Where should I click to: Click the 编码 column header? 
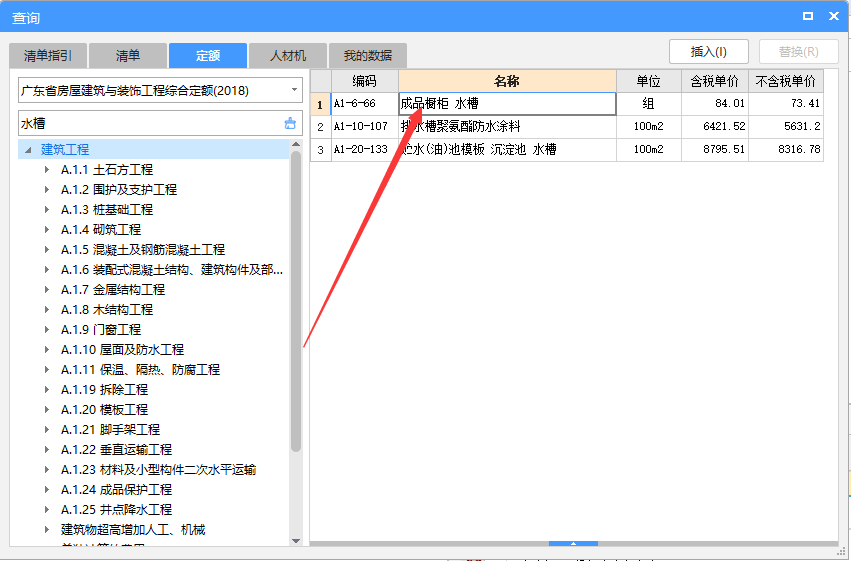(365, 81)
